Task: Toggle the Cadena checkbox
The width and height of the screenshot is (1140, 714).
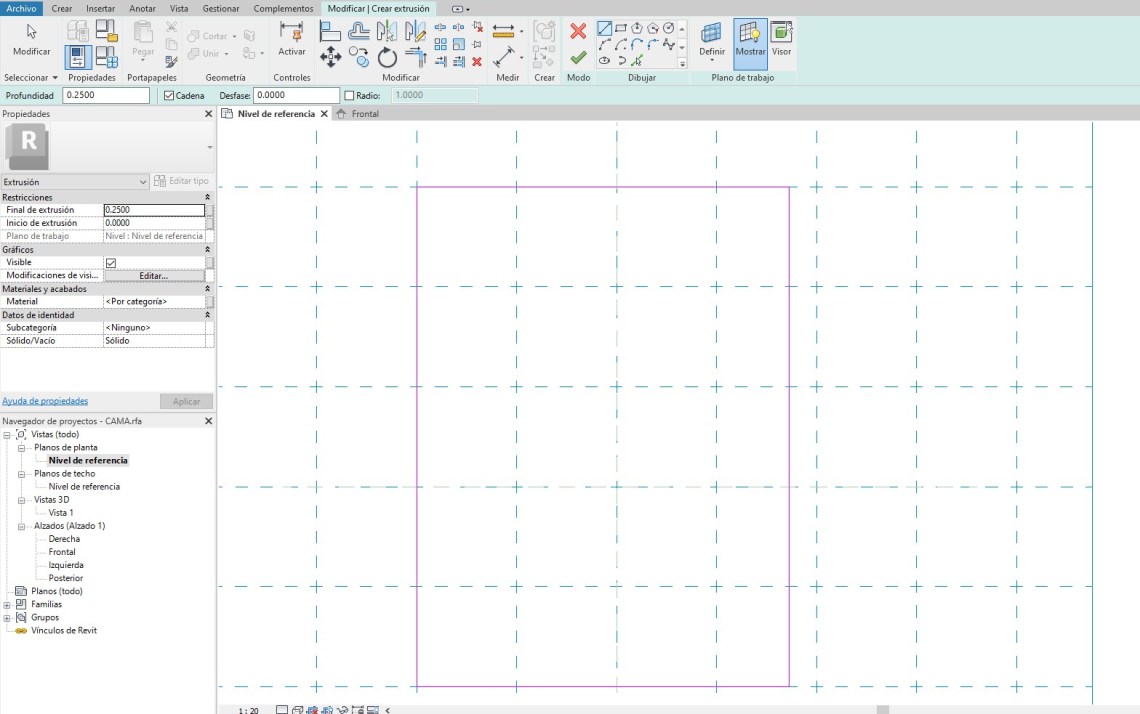Action: (x=169, y=96)
